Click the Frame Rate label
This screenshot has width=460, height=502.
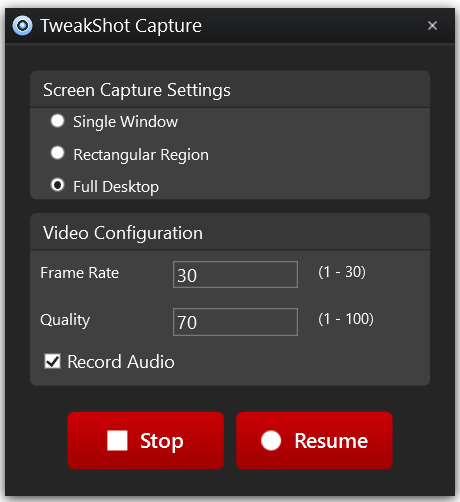(x=80, y=273)
